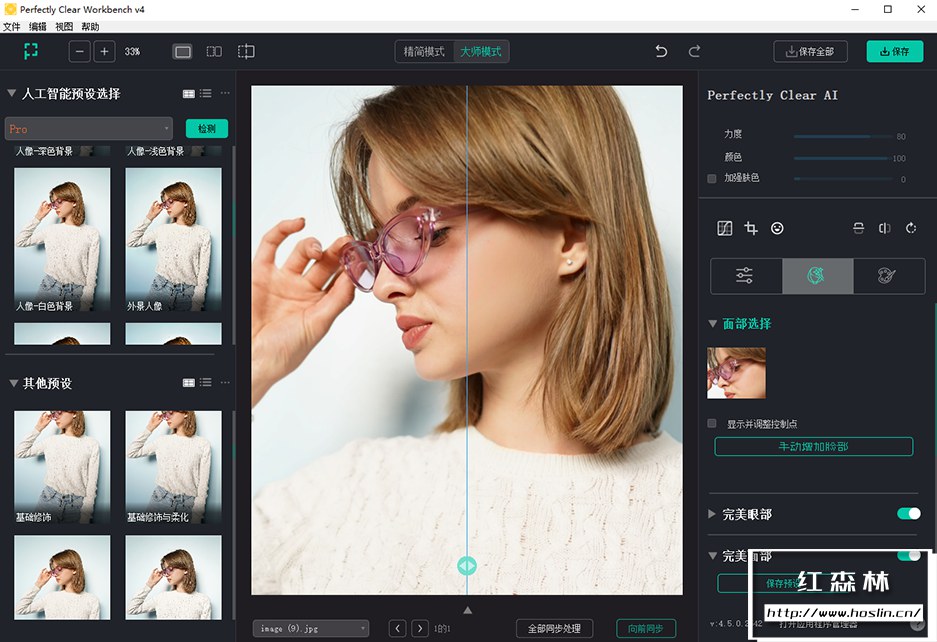Open the Pro preset group dropdown
The height and width of the screenshot is (642, 937).
click(88, 129)
